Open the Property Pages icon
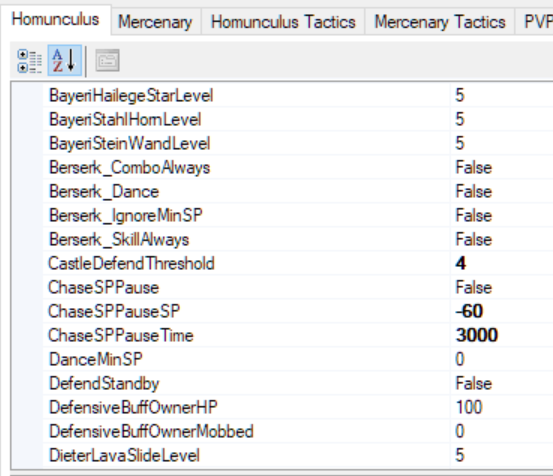This screenshot has height=476, width=553. tap(108, 61)
